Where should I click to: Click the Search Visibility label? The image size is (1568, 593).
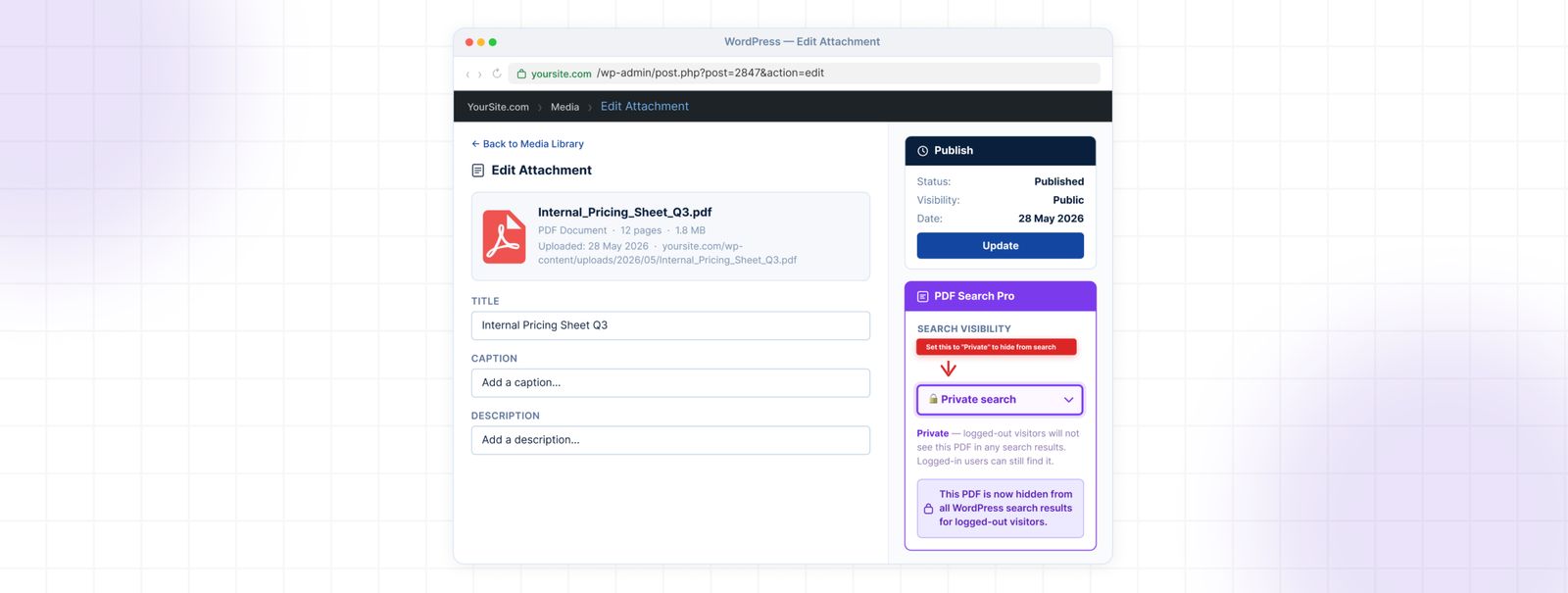tap(963, 329)
